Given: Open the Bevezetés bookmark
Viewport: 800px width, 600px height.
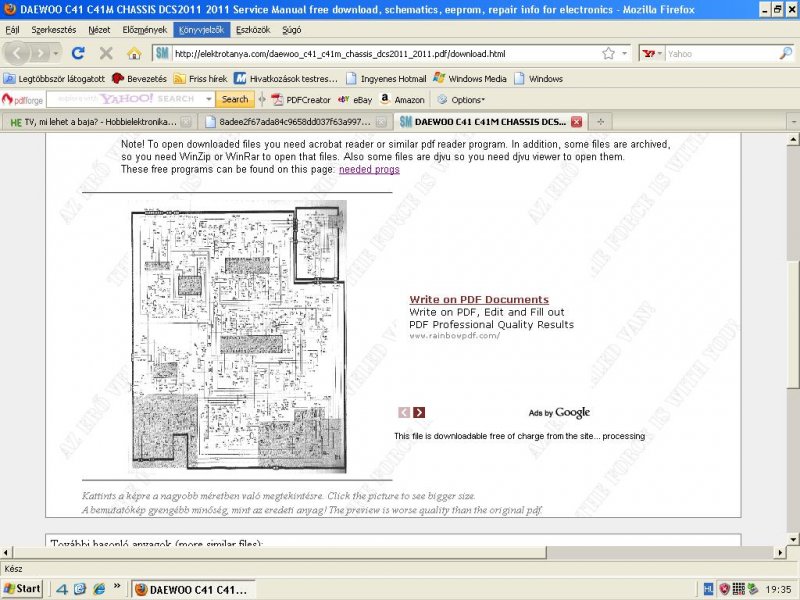Looking at the screenshot, I should 139,79.
